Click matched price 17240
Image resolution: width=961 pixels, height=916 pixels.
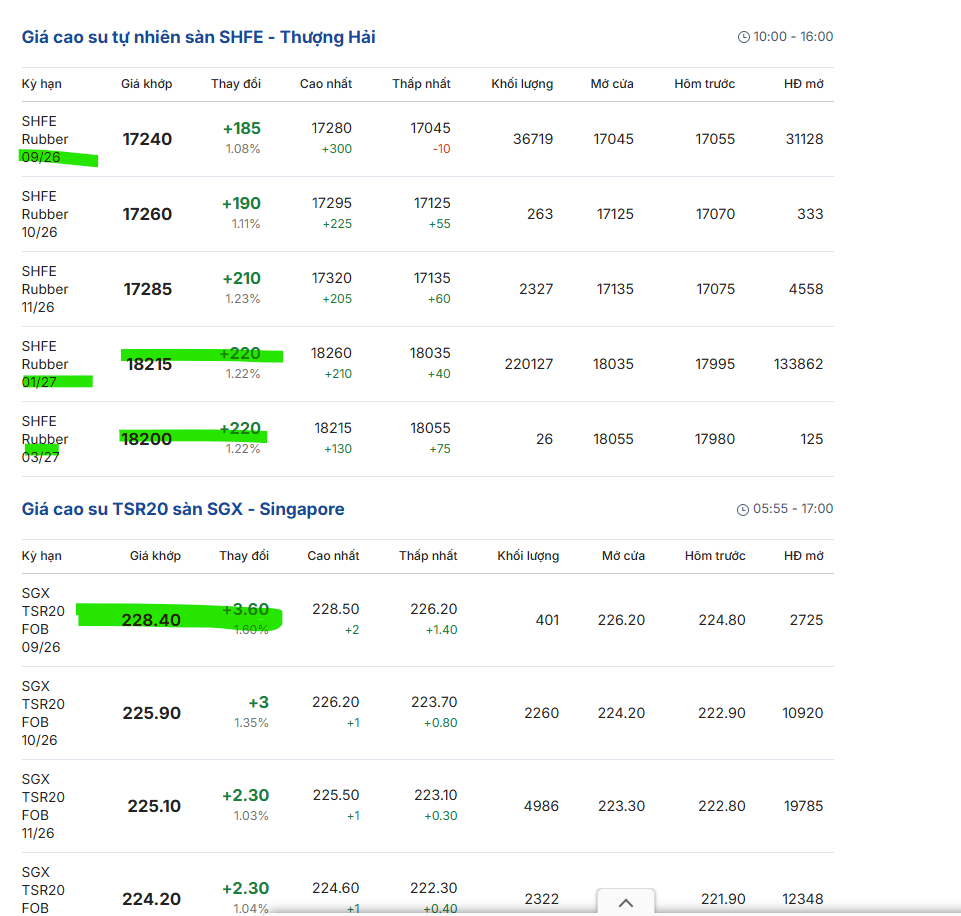point(147,139)
